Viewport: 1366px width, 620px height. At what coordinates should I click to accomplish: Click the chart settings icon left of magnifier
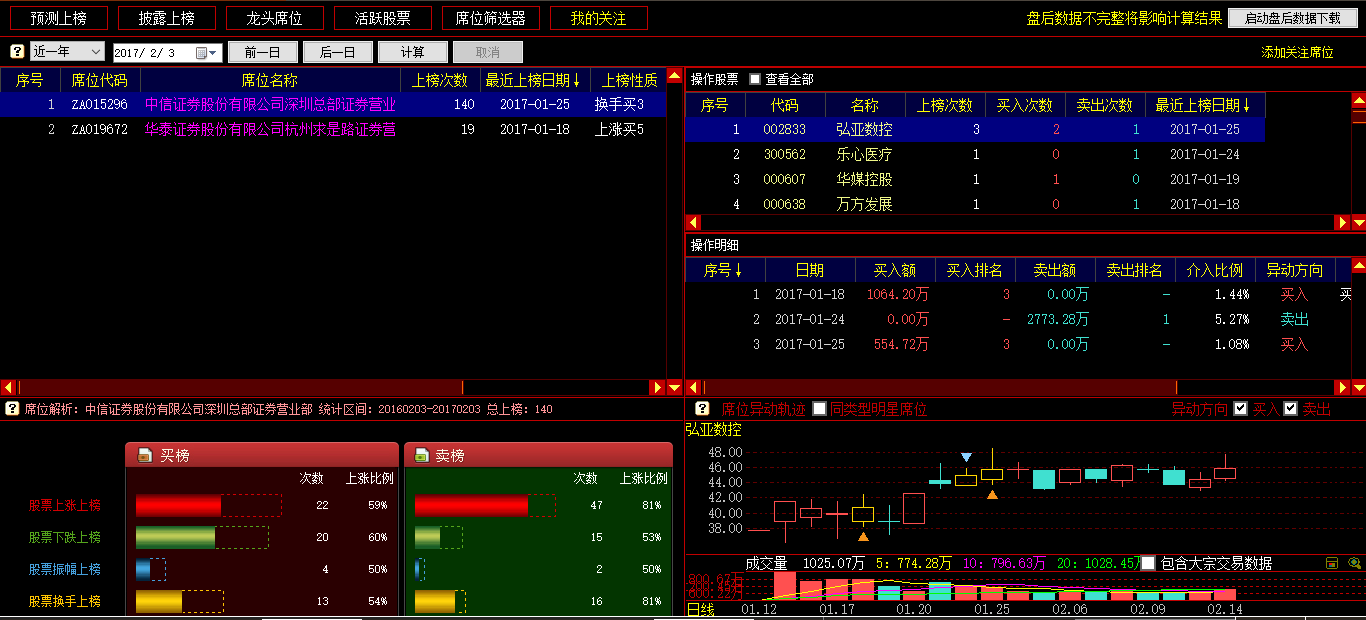(1332, 563)
